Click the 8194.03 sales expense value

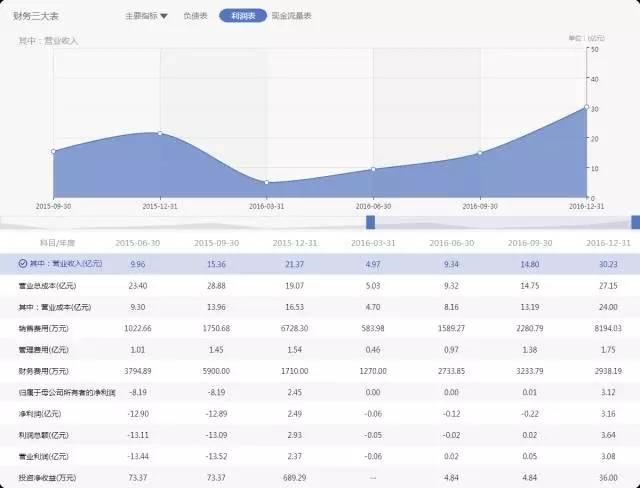click(608, 328)
